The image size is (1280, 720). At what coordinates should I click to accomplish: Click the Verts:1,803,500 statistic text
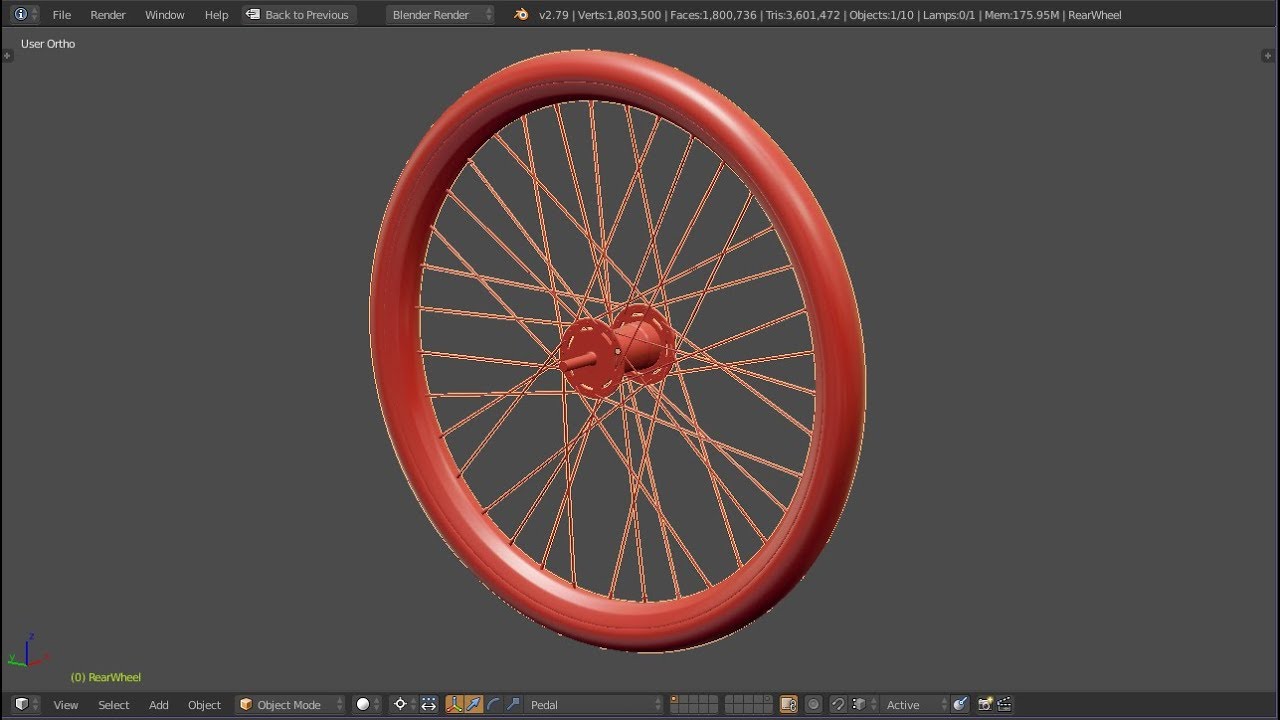click(x=619, y=15)
